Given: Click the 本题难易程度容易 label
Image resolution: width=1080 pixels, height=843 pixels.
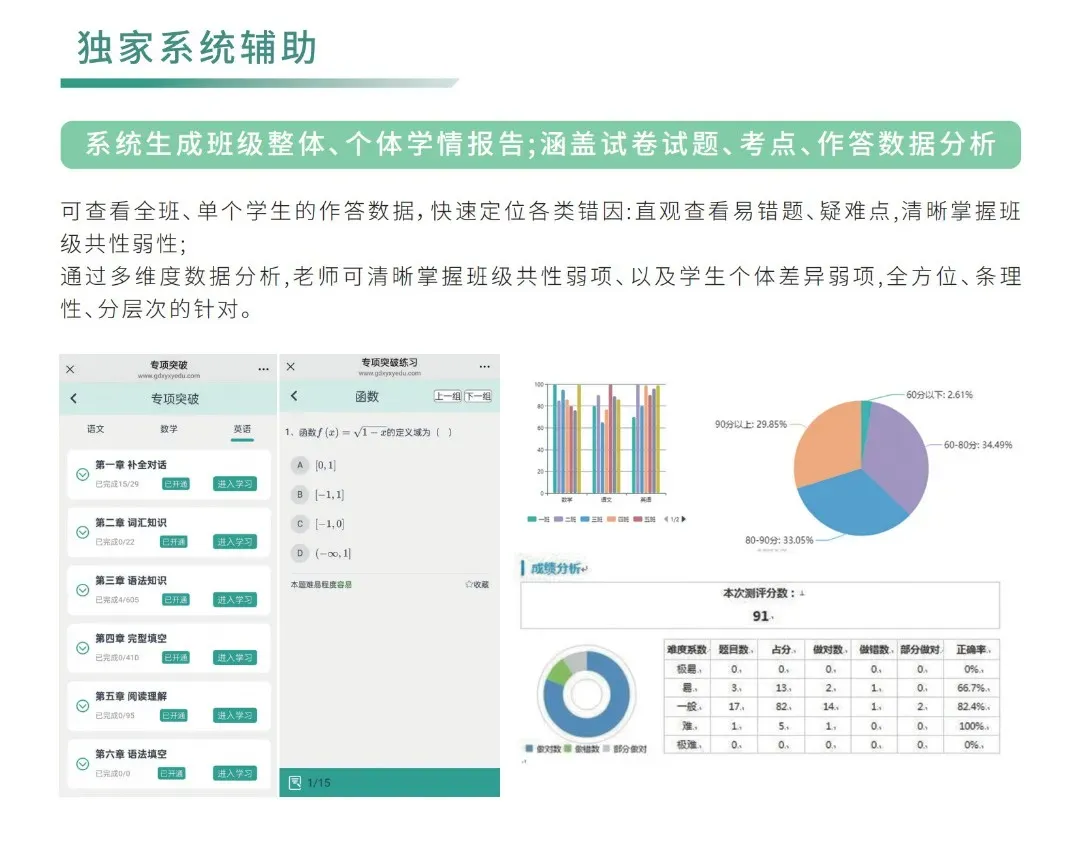Looking at the screenshot, I should pos(321,584).
